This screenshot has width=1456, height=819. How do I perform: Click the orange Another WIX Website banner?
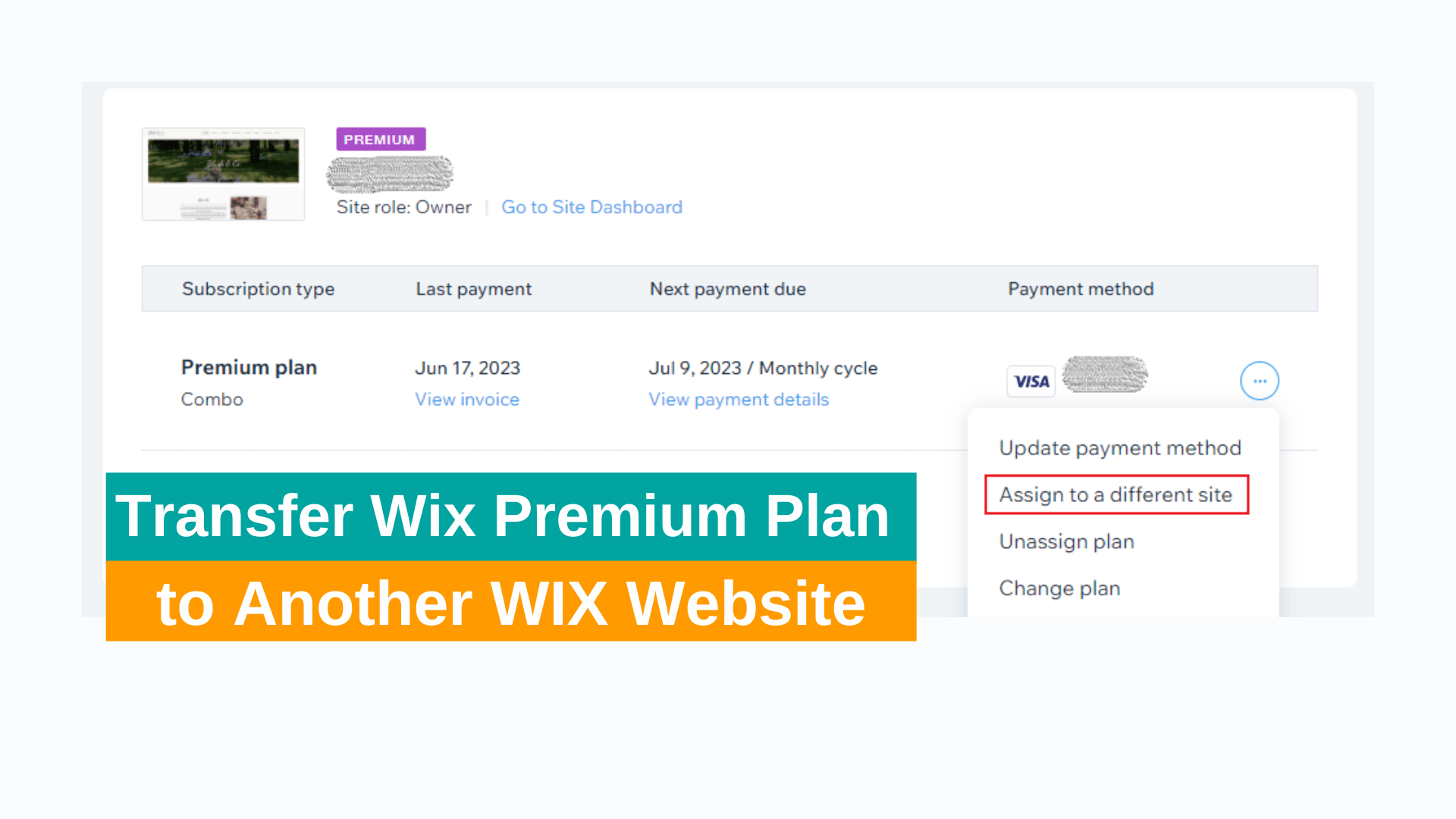pos(511,601)
